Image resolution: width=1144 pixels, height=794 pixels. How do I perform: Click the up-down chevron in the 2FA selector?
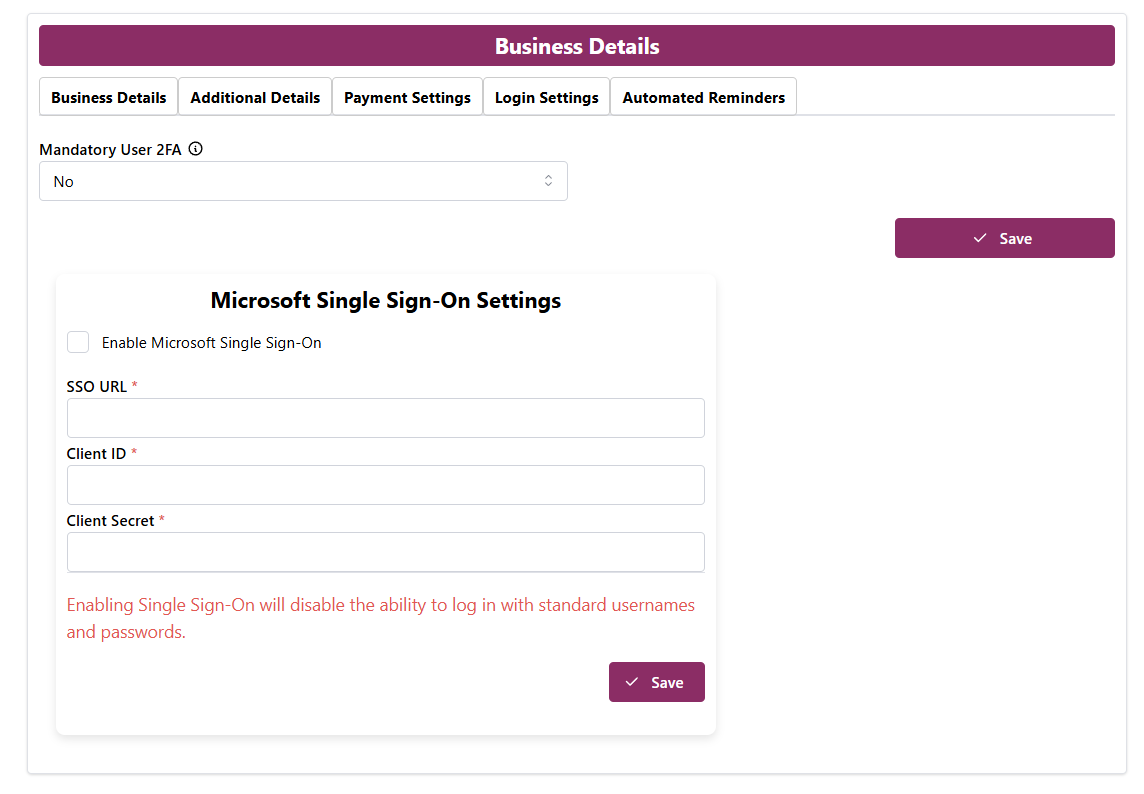click(x=548, y=181)
